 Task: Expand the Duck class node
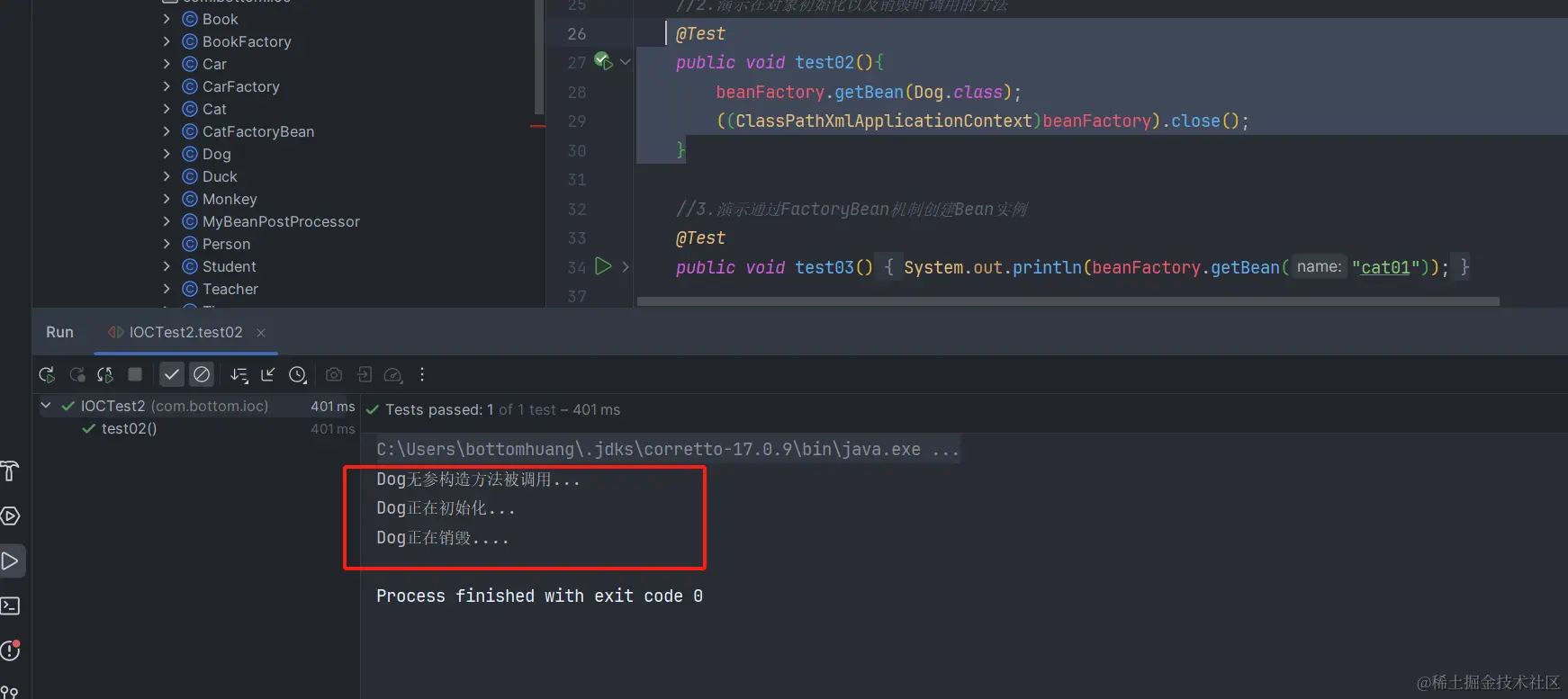pyautogui.click(x=167, y=176)
